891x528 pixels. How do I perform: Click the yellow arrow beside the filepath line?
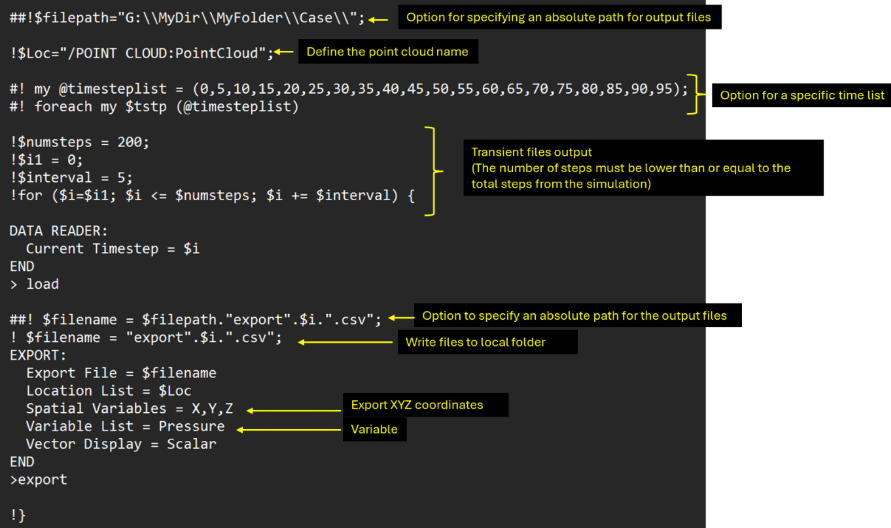click(x=379, y=18)
